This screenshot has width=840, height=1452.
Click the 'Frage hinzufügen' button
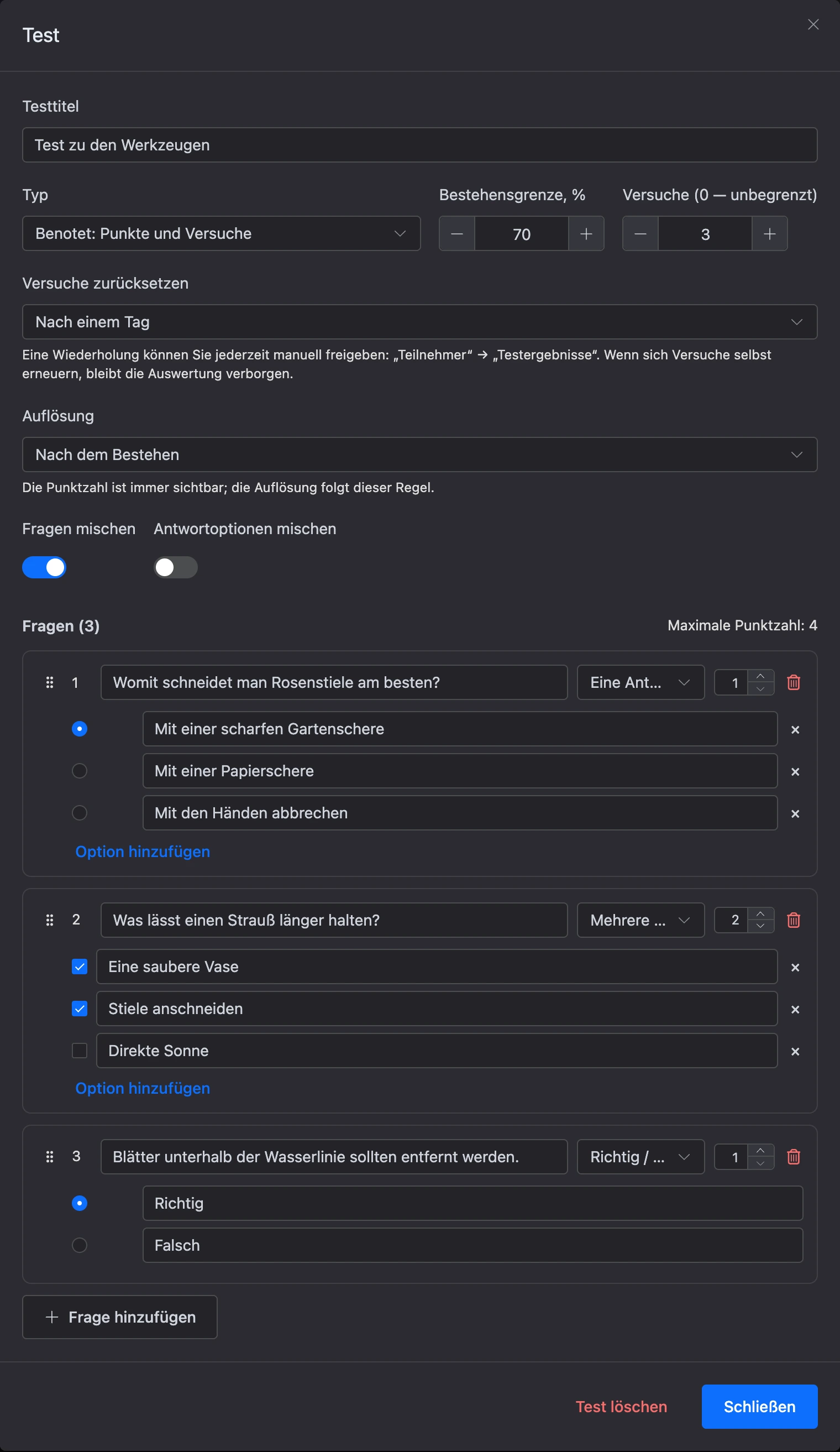(120, 1317)
